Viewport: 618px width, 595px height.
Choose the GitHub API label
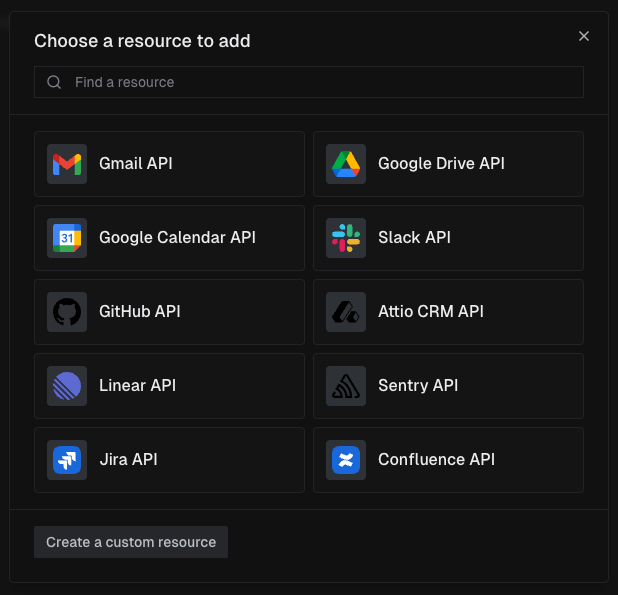(x=140, y=312)
